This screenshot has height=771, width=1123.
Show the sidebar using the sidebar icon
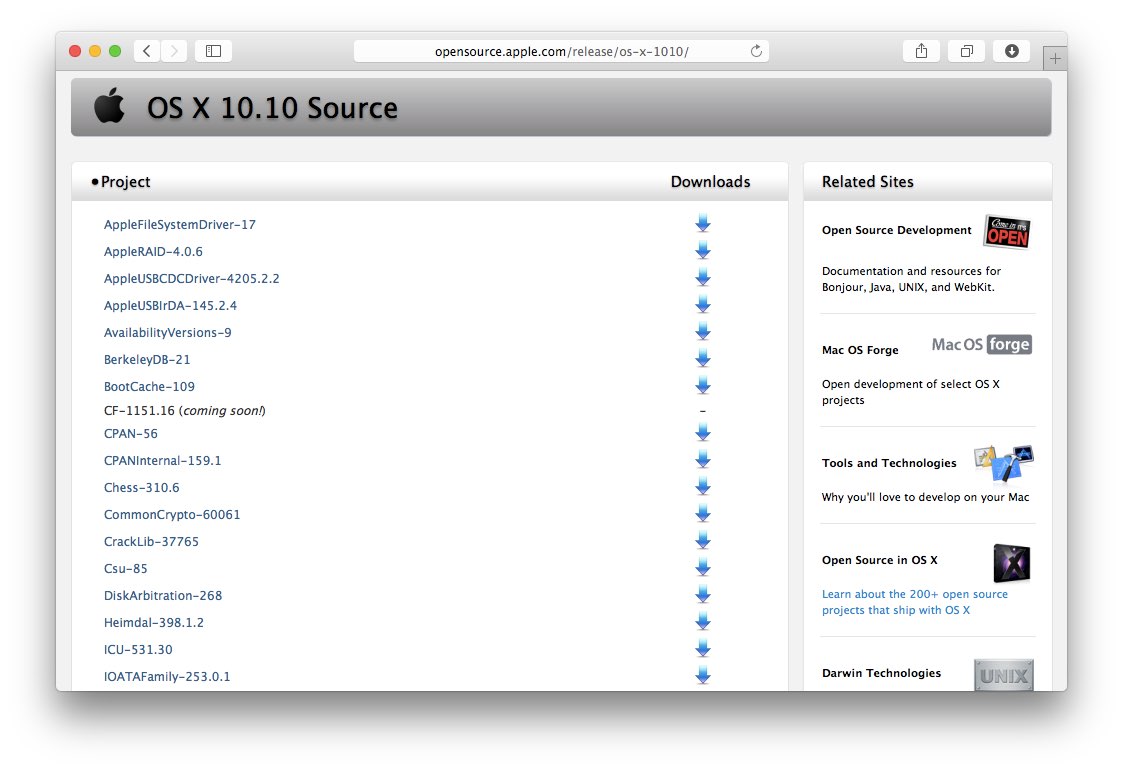[213, 51]
